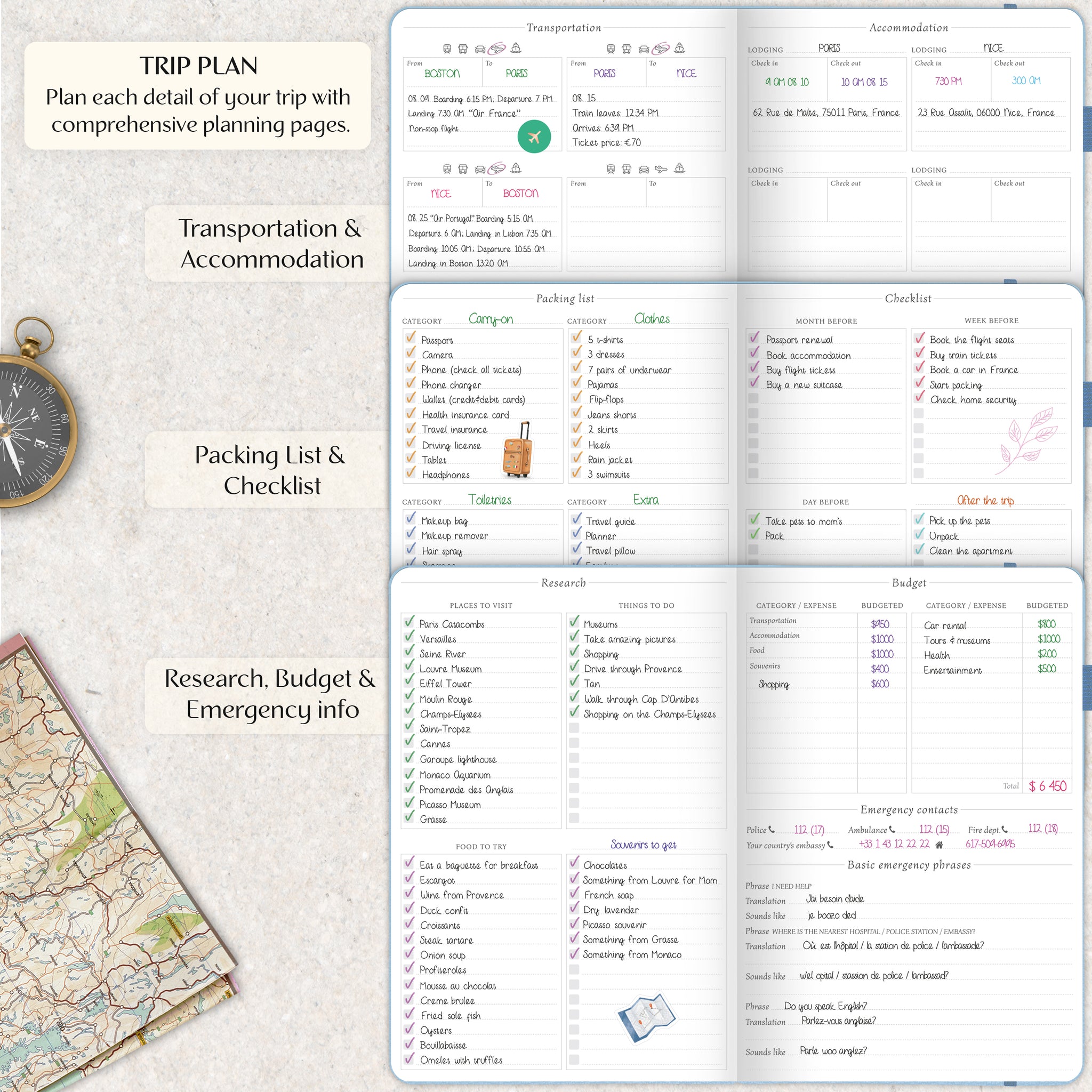The image size is (1092, 1092).
Task: Click the bus icon above Boston–Paris entry
Action: [463, 49]
